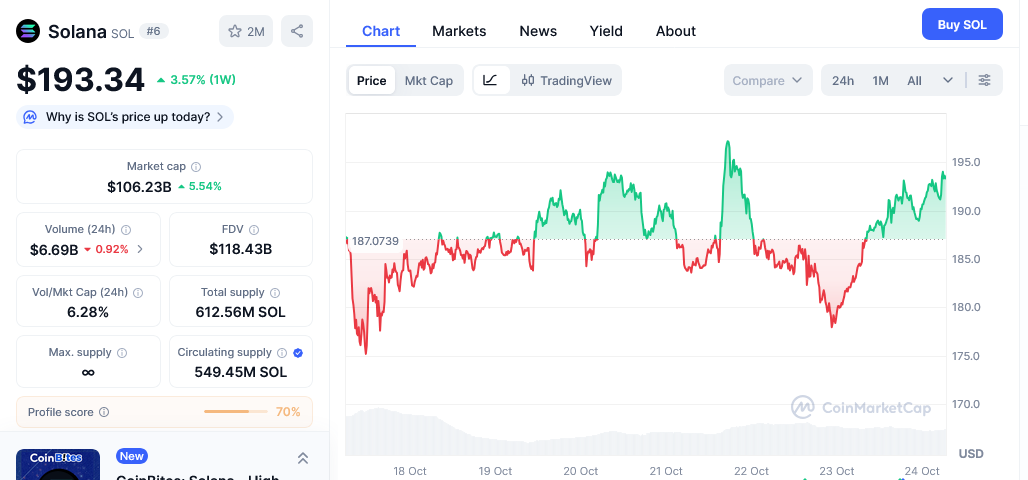The image size is (1028, 480).
Task: Switch chart to Mkt Cap view
Action: click(428, 80)
